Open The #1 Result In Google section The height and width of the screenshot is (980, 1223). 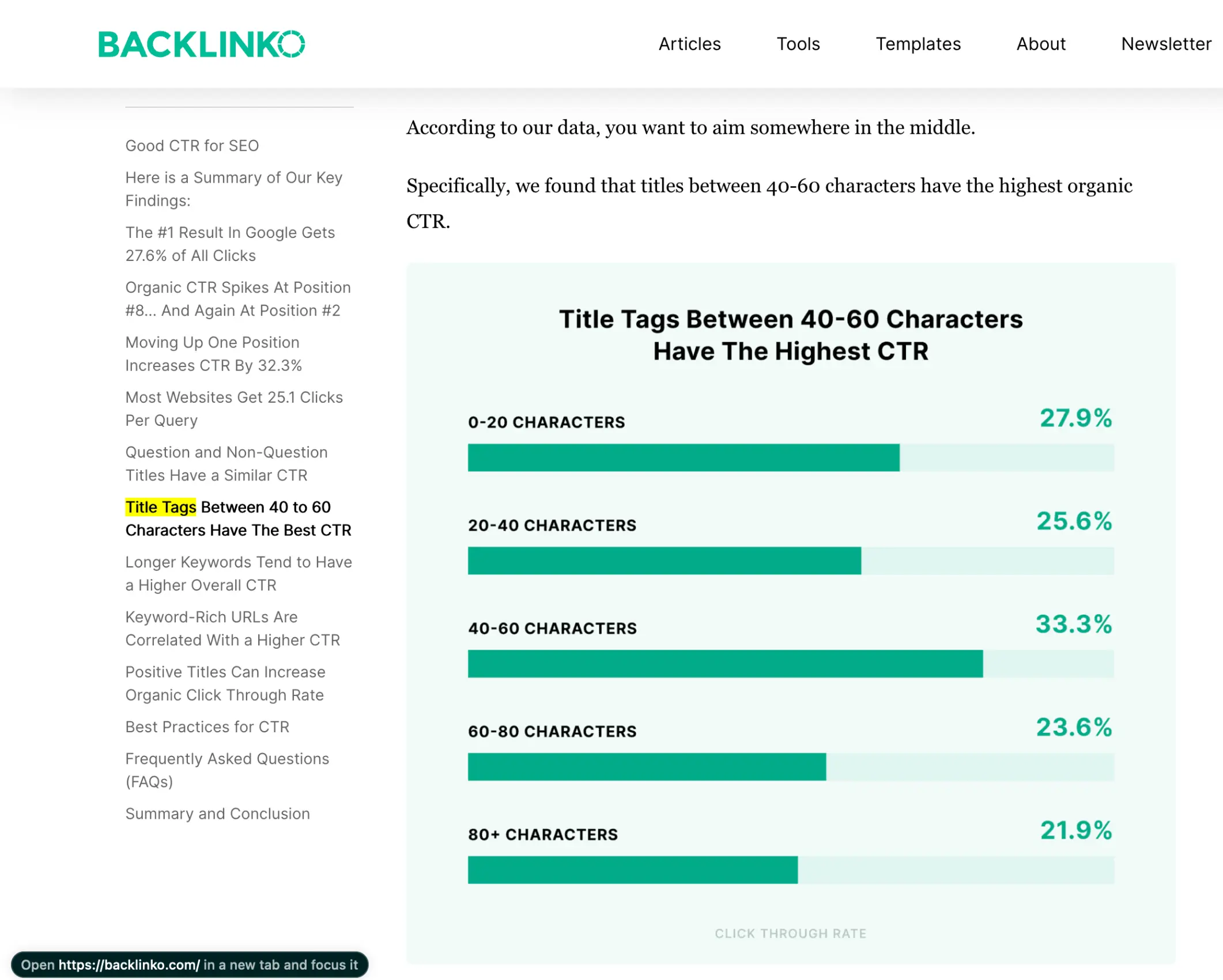[x=230, y=244]
